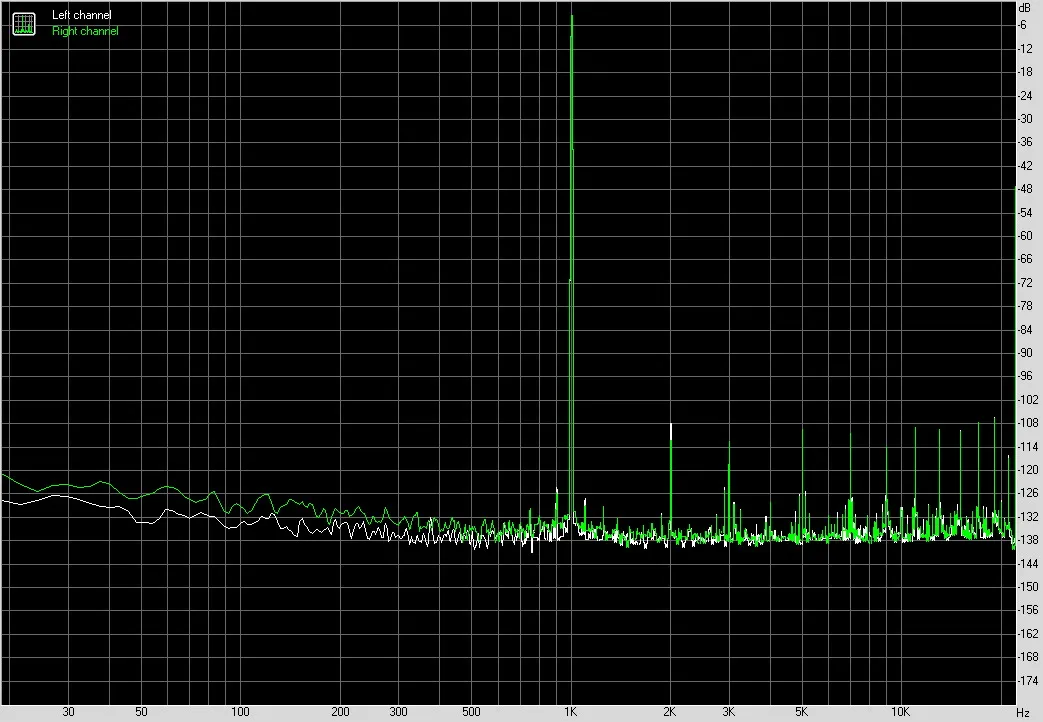The height and width of the screenshot is (722, 1043).
Task: Click the "1K" frequency axis label
Action: (x=571, y=711)
